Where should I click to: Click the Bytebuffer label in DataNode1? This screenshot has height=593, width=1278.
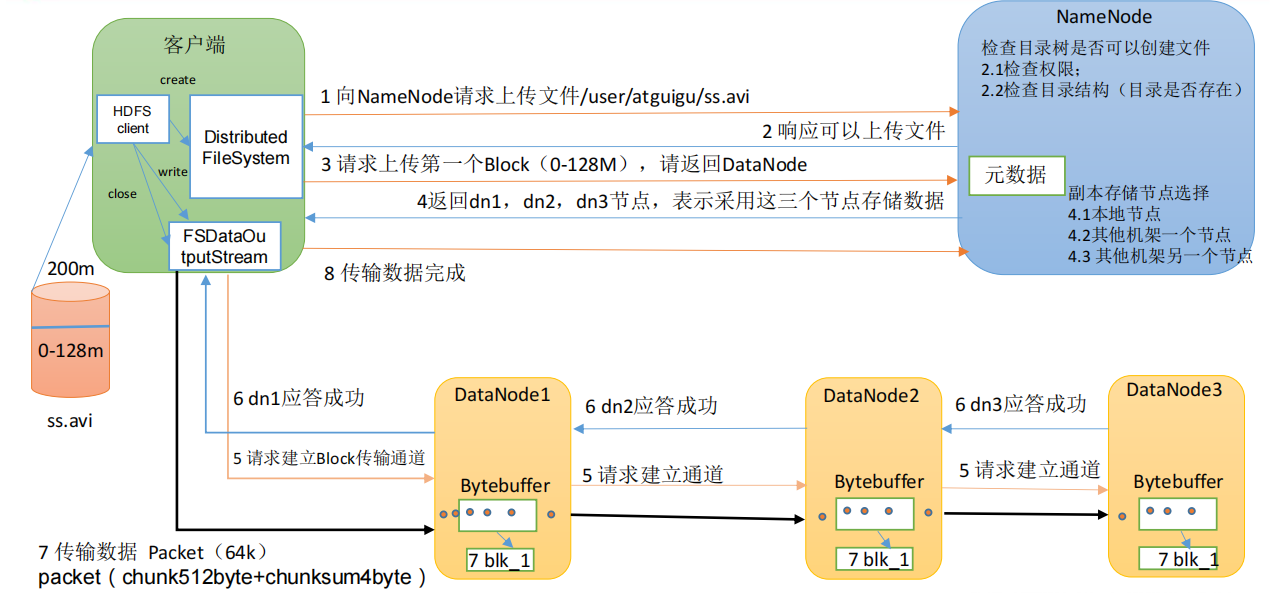505,486
